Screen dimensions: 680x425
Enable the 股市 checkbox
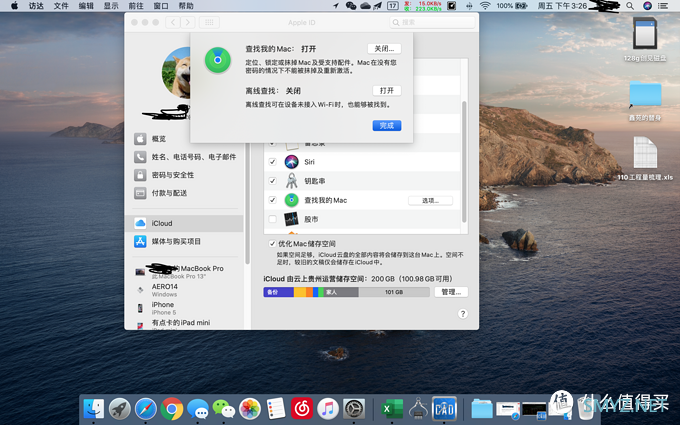(x=272, y=219)
